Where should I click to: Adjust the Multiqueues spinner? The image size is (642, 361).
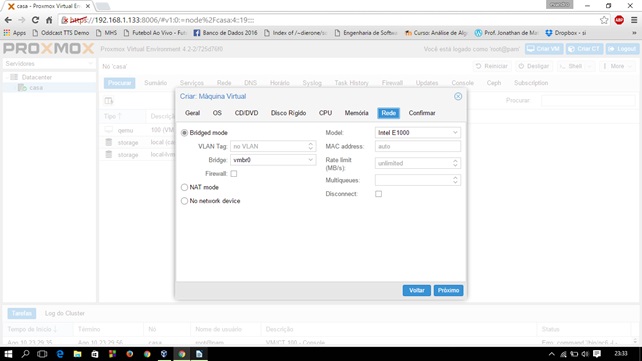pos(455,180)
